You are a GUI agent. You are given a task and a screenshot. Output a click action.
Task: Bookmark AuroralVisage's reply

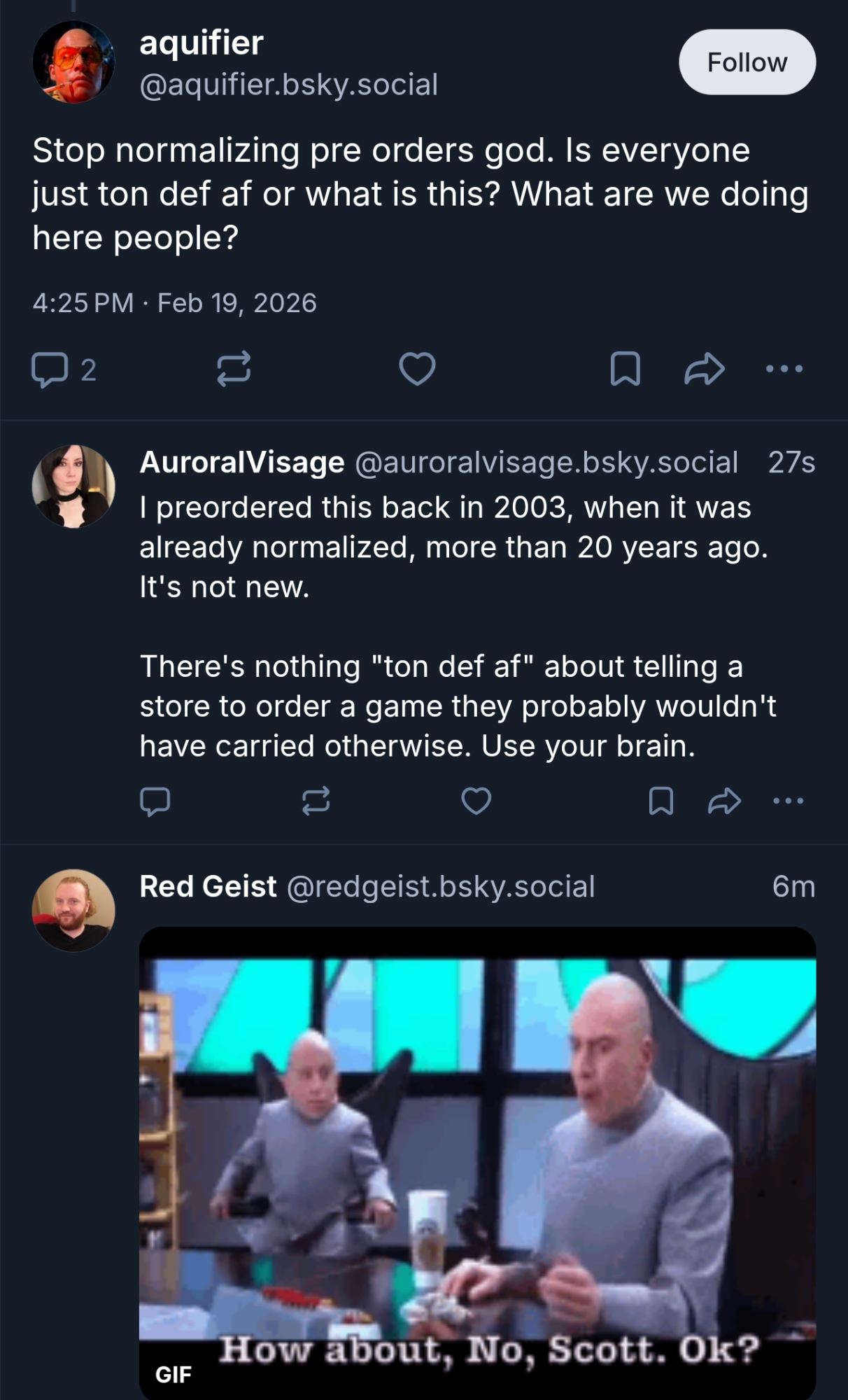pos(661,801)
